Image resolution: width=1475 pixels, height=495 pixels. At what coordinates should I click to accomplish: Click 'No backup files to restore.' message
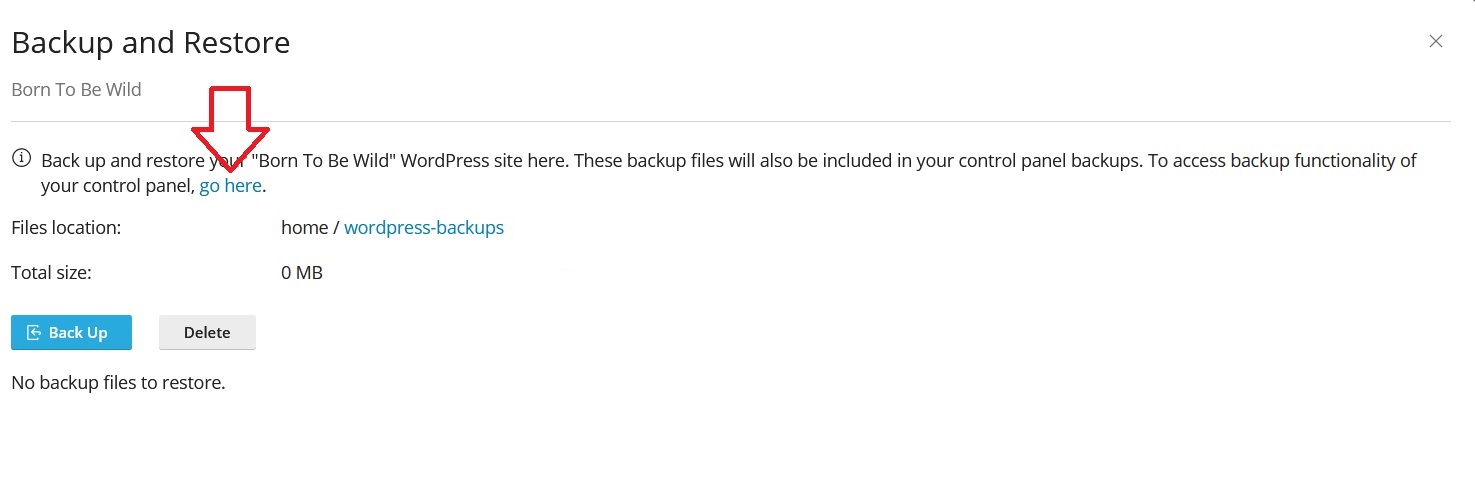tap(118, 383)
